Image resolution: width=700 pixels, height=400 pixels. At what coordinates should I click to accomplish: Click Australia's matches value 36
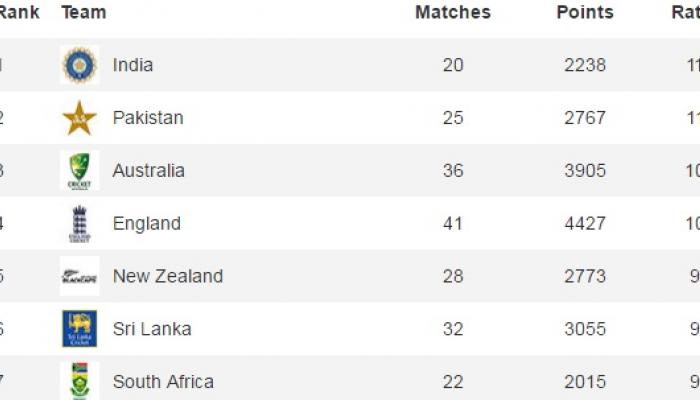(x=453, y=171)
